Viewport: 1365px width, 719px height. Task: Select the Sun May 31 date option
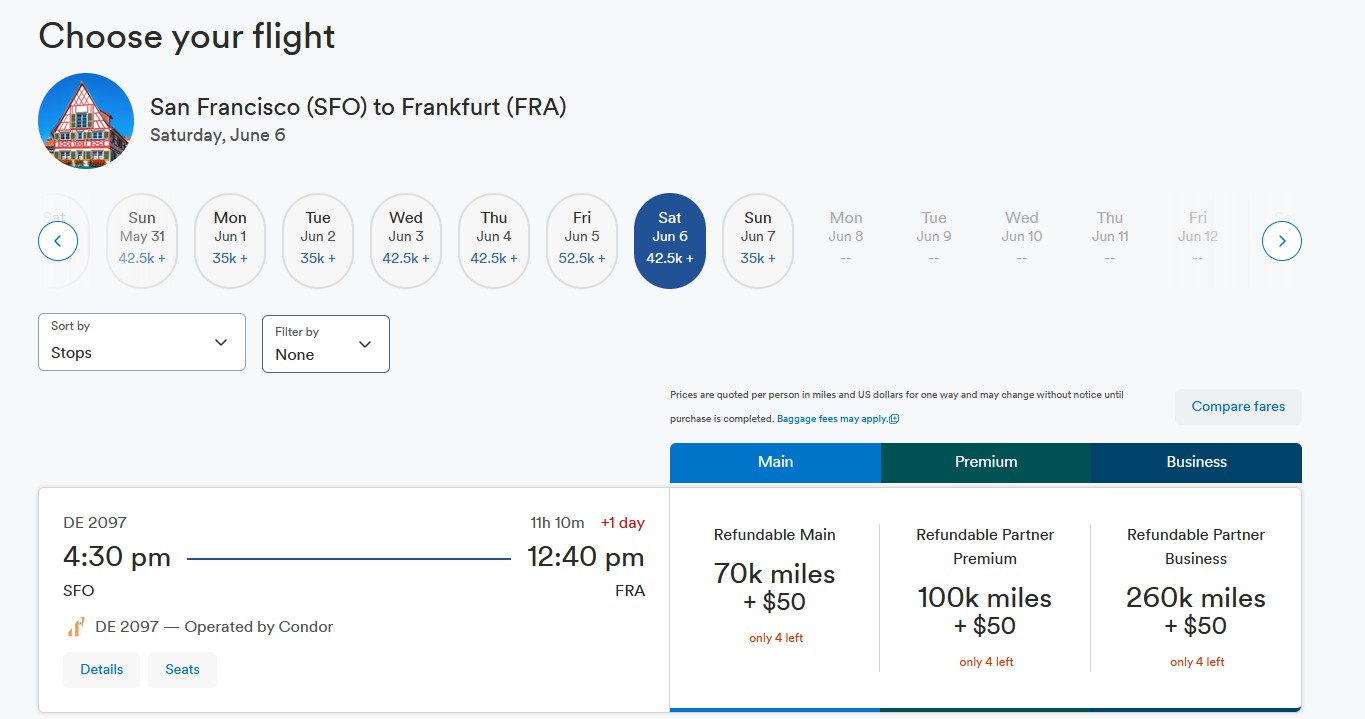pyautogui.click(x=142, y=241)
